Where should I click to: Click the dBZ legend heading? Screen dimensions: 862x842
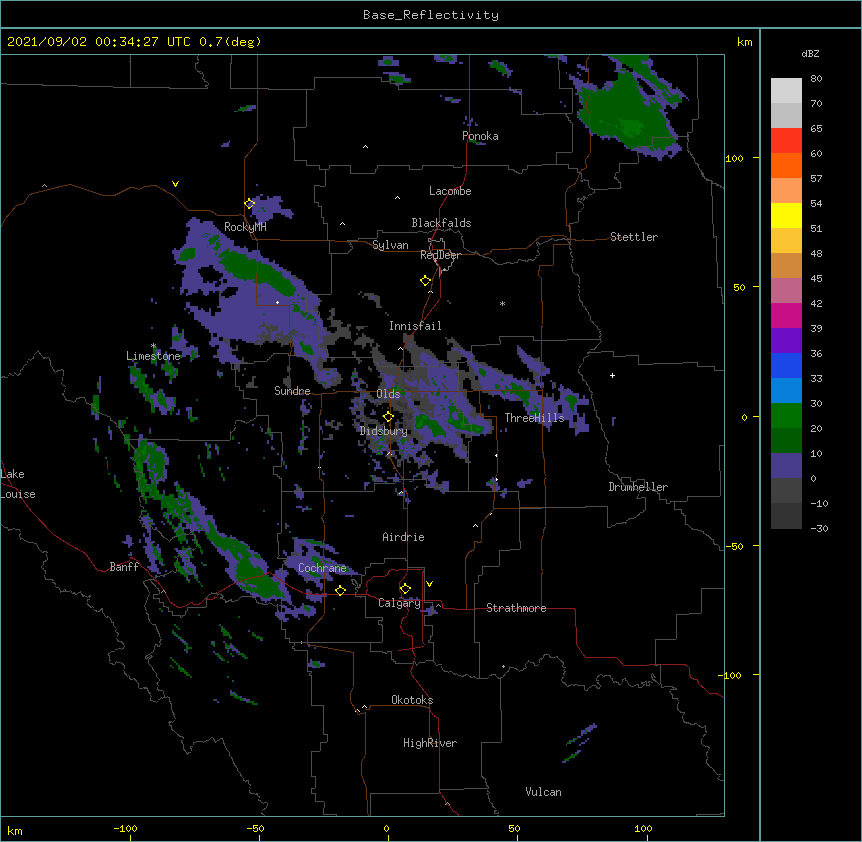point(810,53)
